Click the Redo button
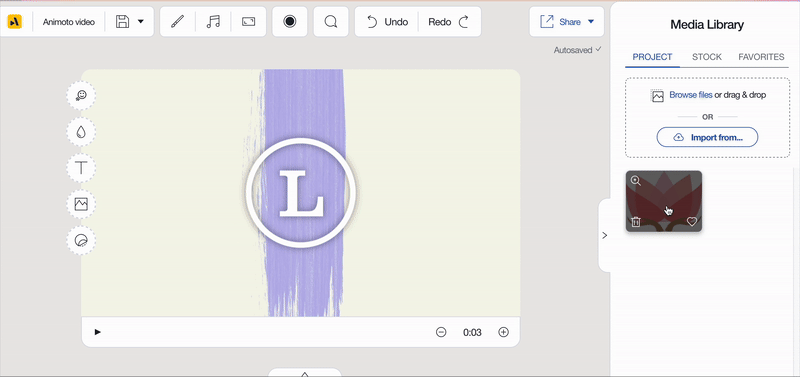 coord(448,22)
